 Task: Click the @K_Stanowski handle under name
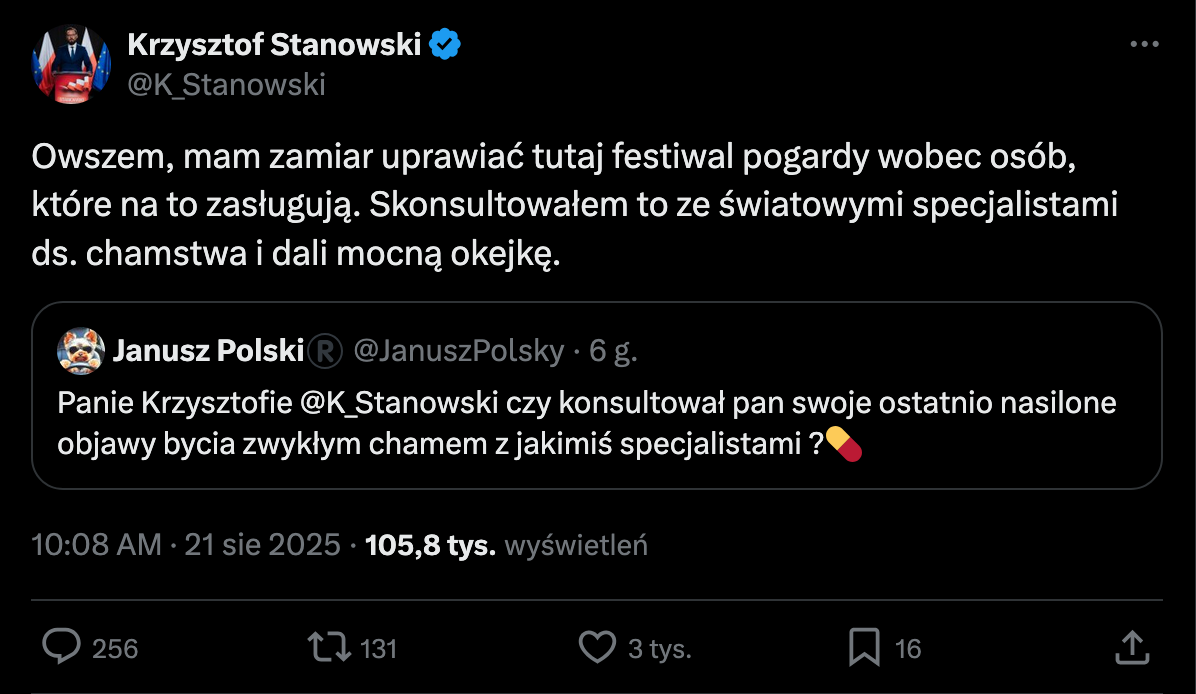227,85
